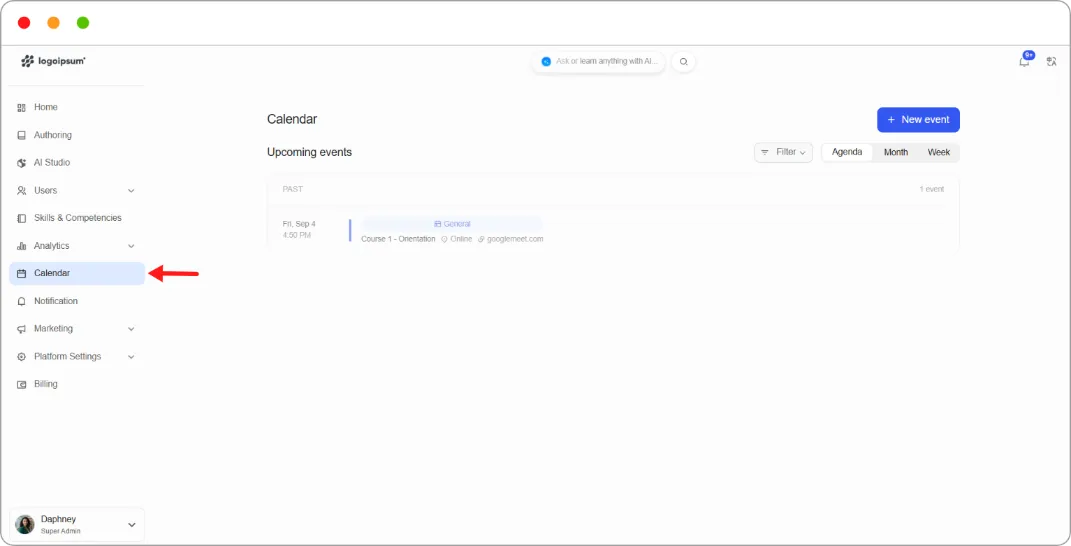Click the green maximize window button
Image resolution: width=1071 pixels, height=546 pixels.
click(83, 23)
